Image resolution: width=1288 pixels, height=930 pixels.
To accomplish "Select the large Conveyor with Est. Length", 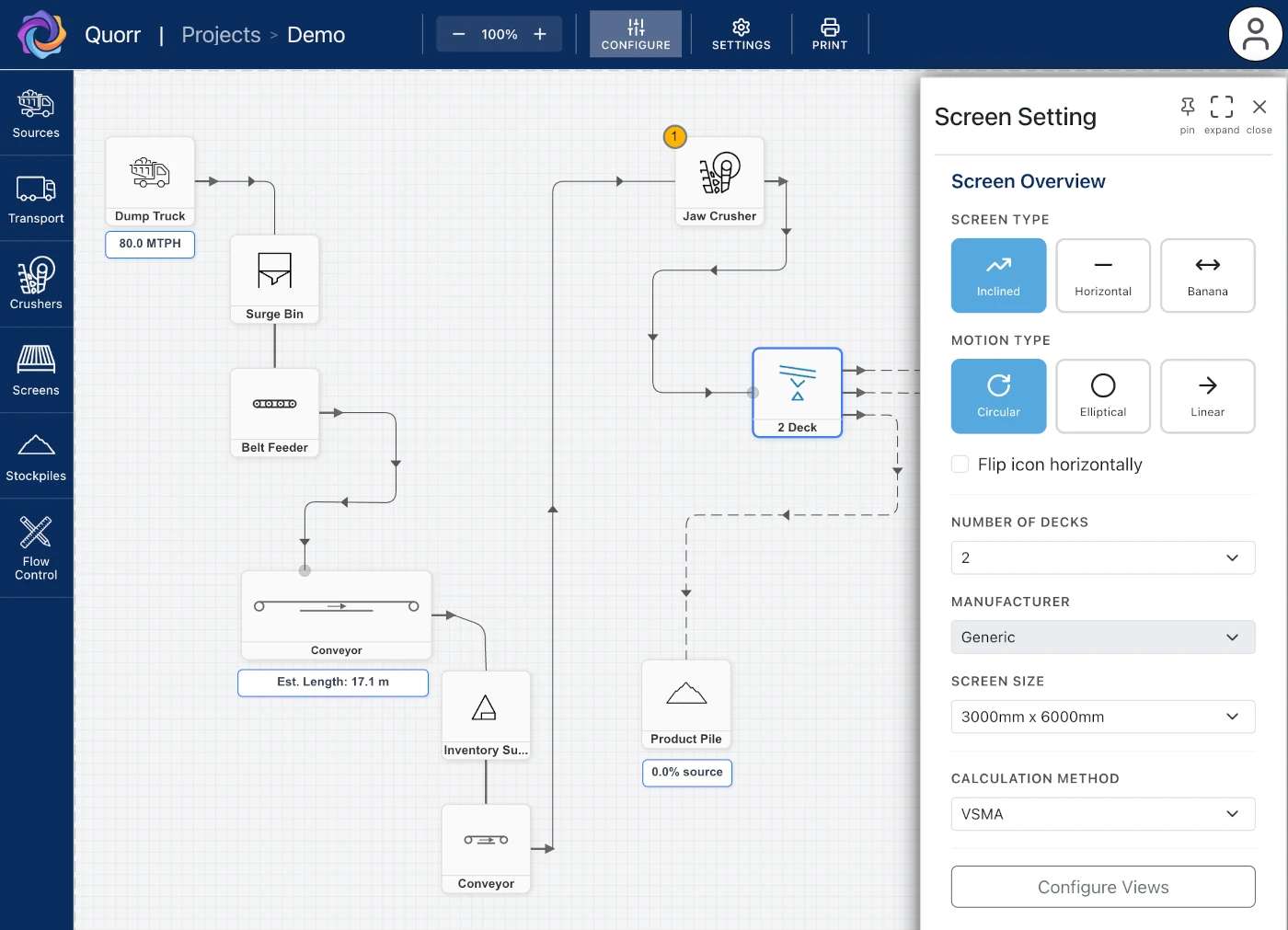I will [x=337, y=615].
